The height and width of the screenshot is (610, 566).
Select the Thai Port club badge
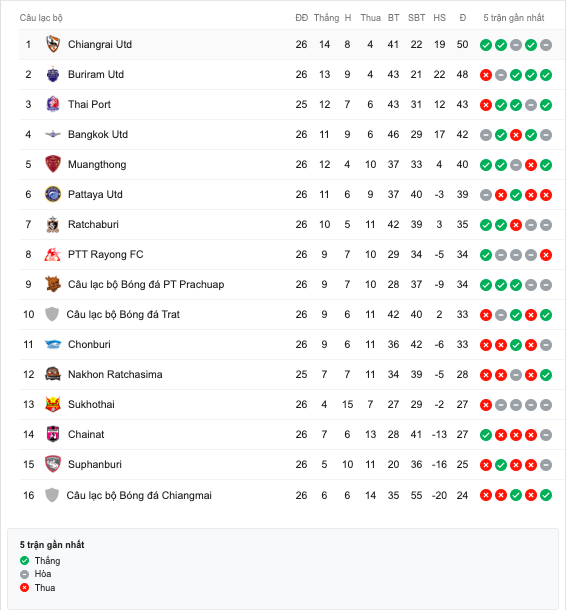coord(53,104)
